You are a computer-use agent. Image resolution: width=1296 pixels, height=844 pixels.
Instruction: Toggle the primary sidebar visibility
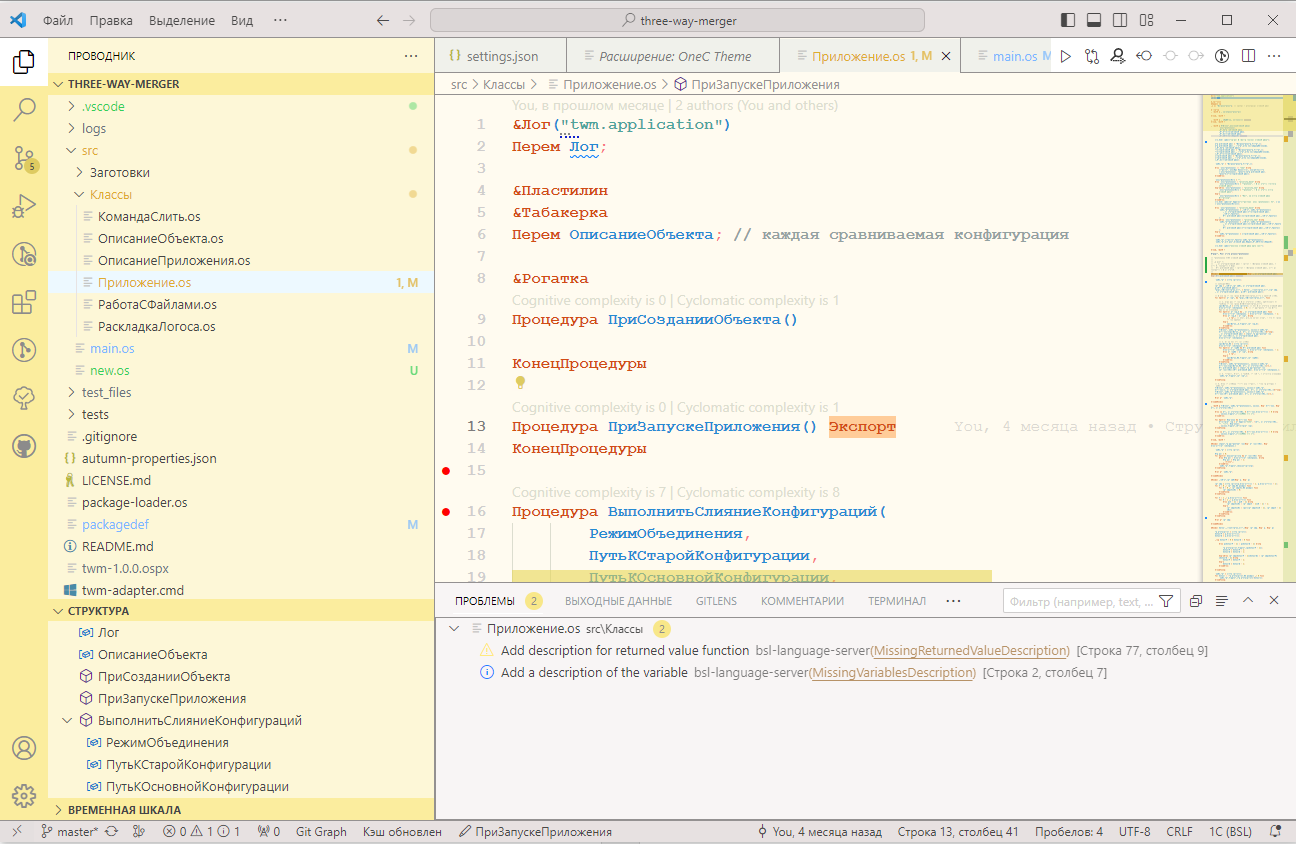coord(1068,20)
